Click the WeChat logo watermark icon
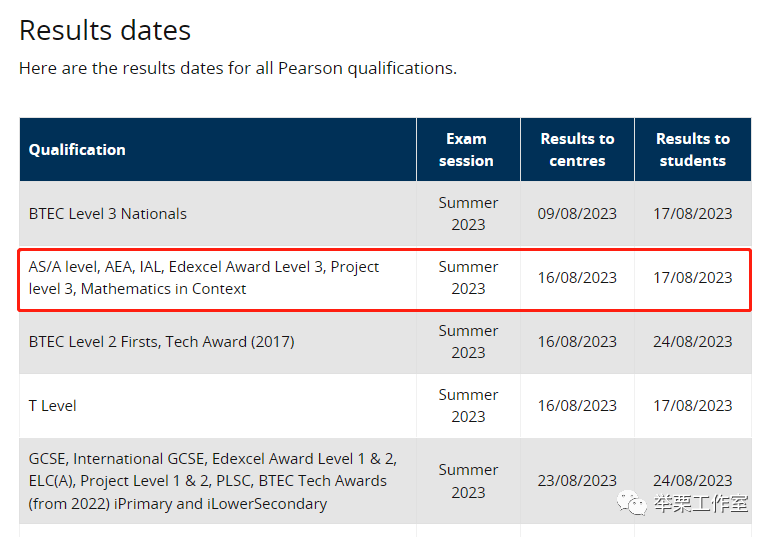 click(632, 503)
